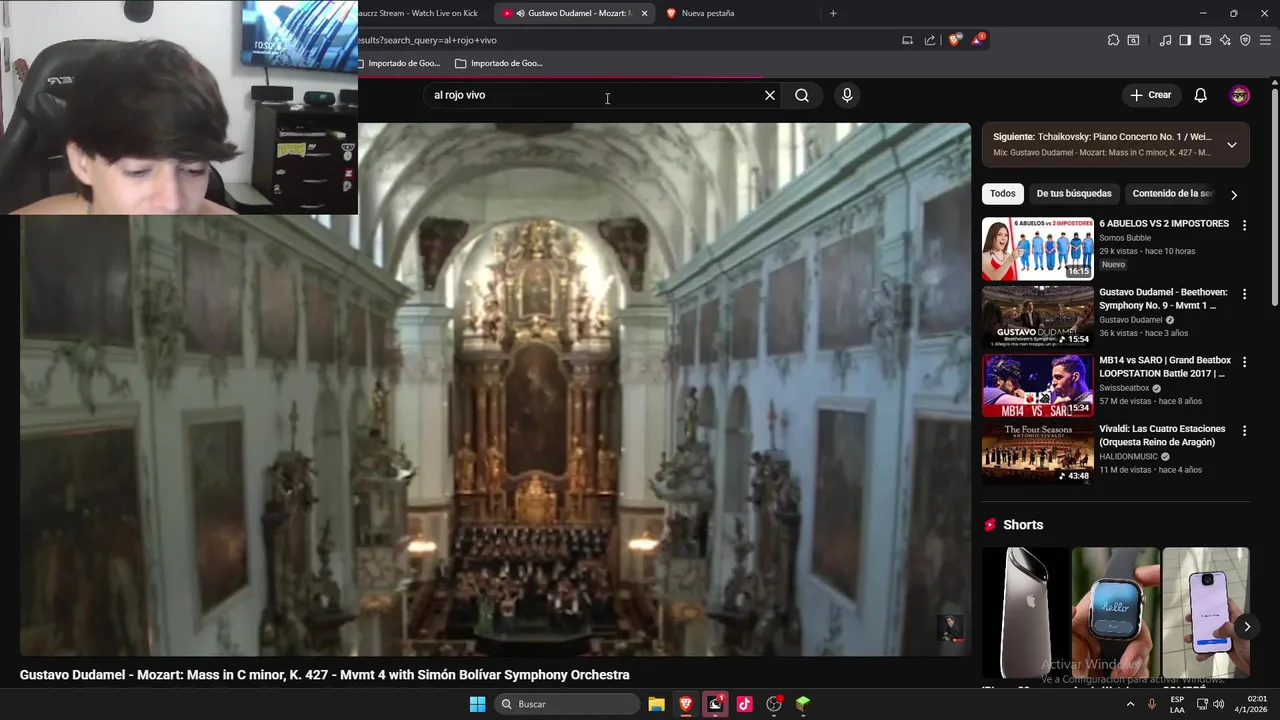Image resolution: width=1280 pixels, height=720 pixels.
Task: Open options menu for Beethoven Symphony No. 9
Action: click(1244, 294)
